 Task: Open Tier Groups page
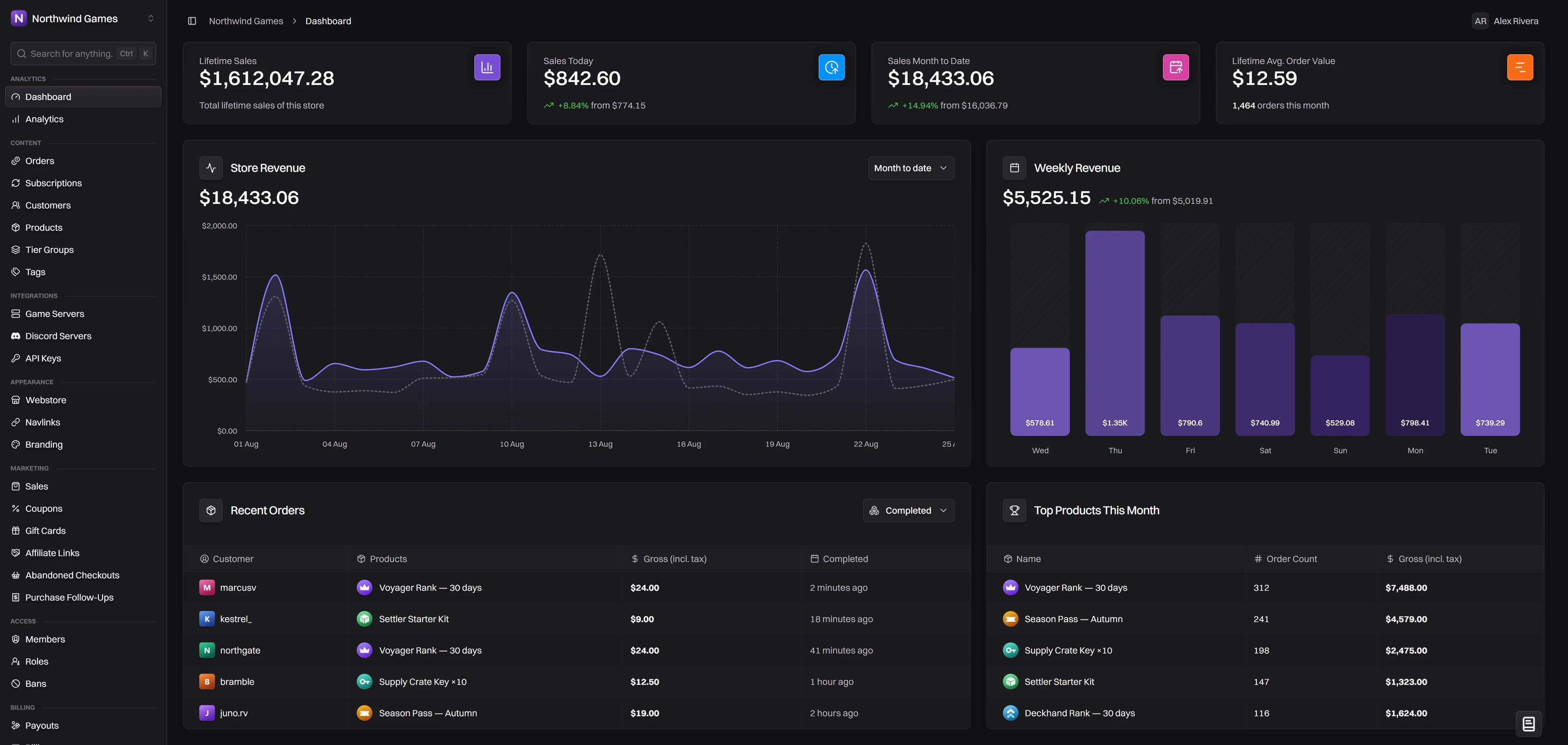[x=83, y=250]
